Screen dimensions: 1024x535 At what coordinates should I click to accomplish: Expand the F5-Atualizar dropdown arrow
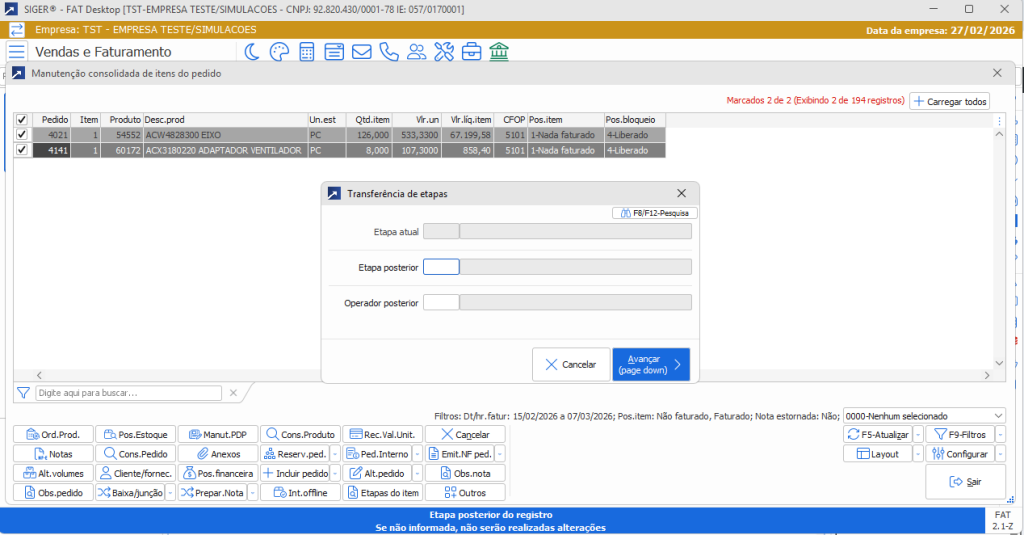(x=918, y=434)
